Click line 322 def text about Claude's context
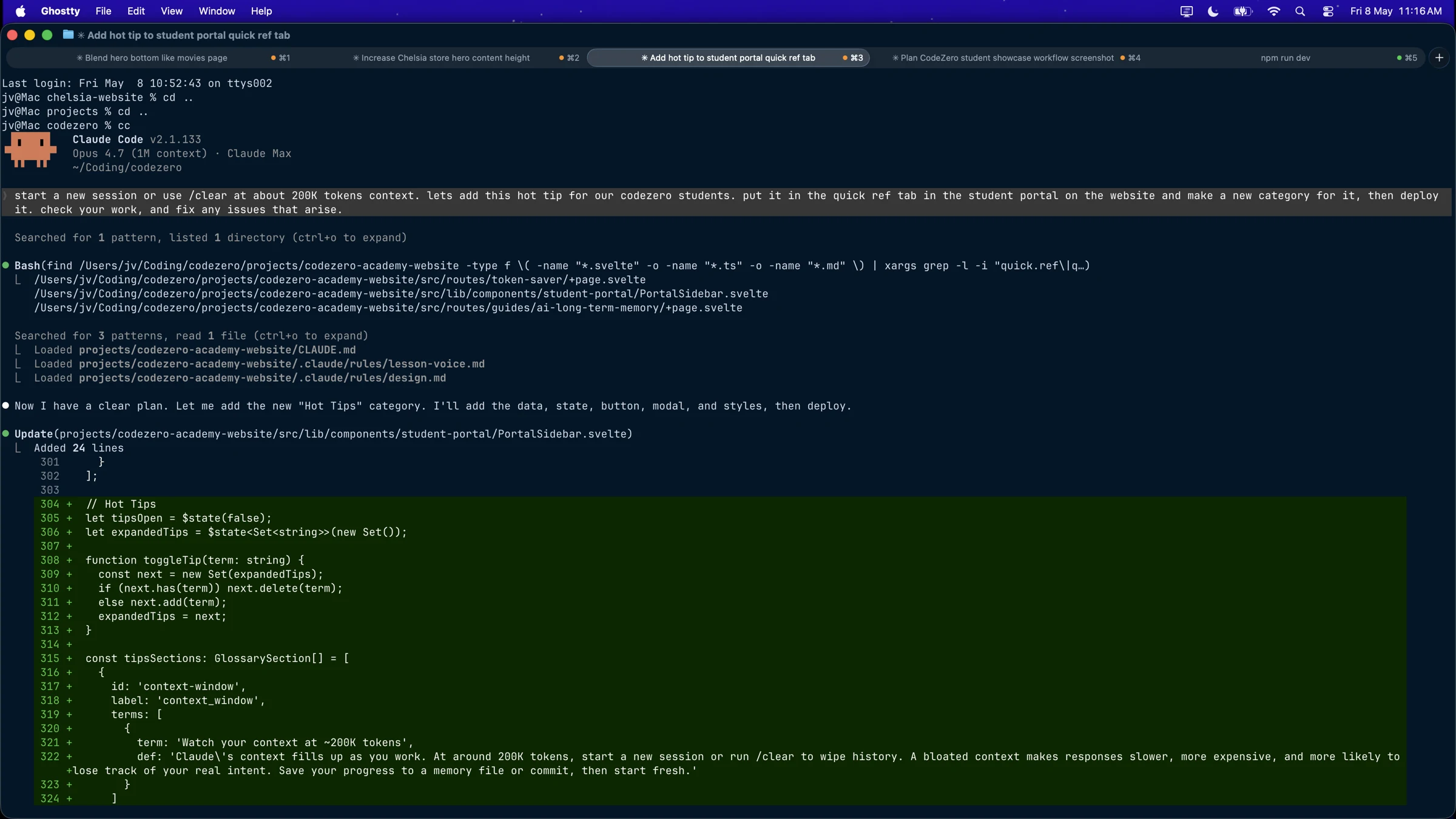This screenshot has height=819, width=1456. point(736,763)
